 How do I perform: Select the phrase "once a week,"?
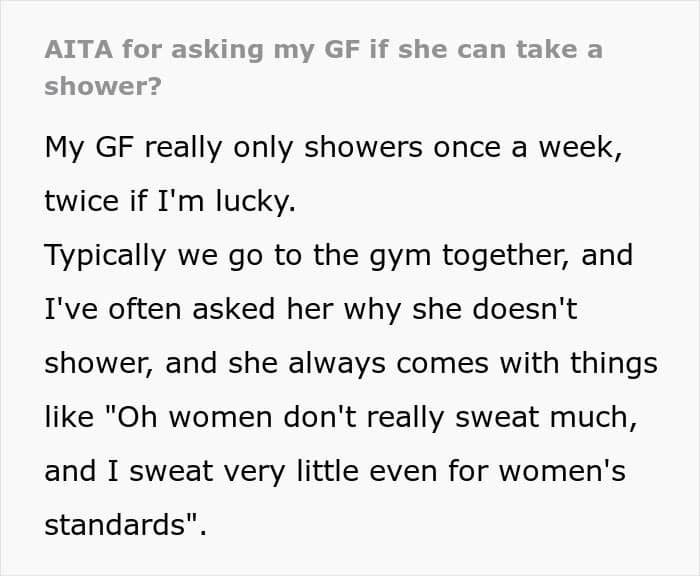point(528,148)
